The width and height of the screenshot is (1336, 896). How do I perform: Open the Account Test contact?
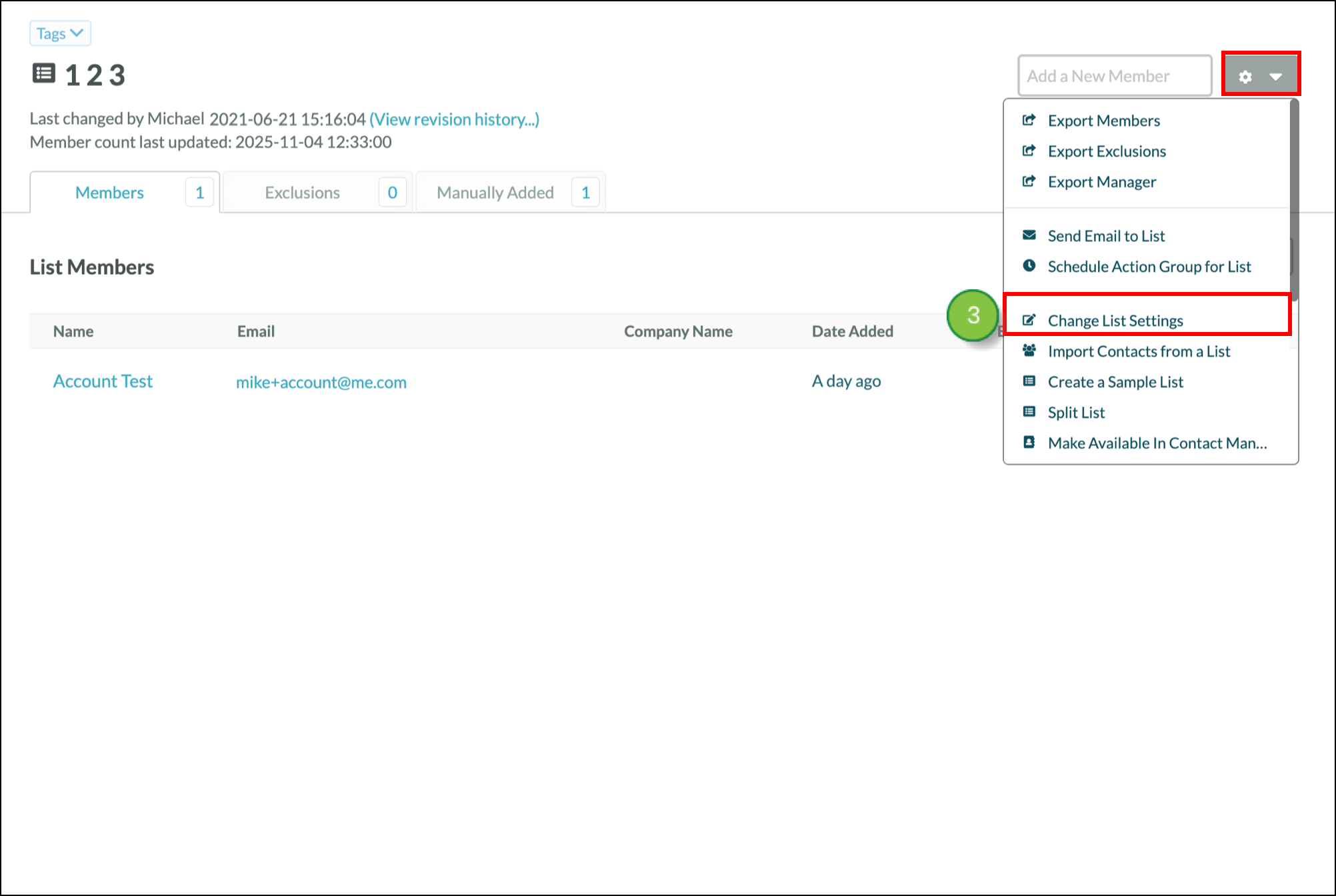click(103, 381)
